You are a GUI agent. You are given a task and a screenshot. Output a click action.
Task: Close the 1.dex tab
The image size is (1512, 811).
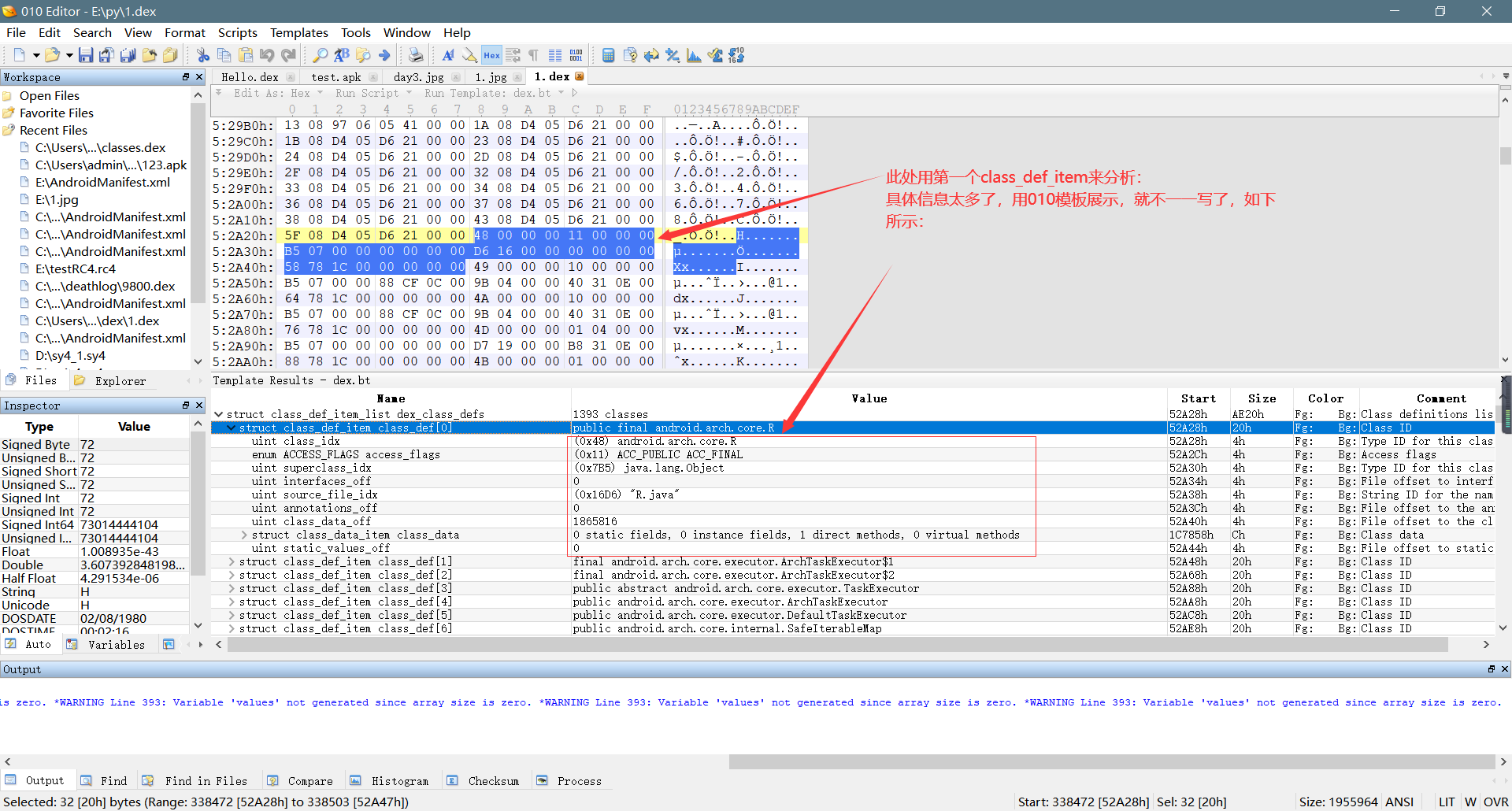point(580,76)
